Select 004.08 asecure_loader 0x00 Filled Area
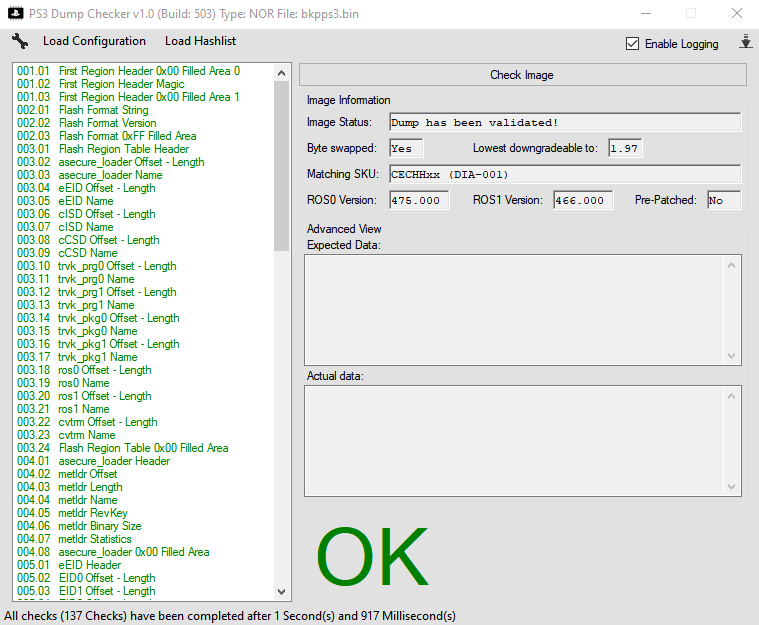Viewport: 759px width, 625px height. 113,552
